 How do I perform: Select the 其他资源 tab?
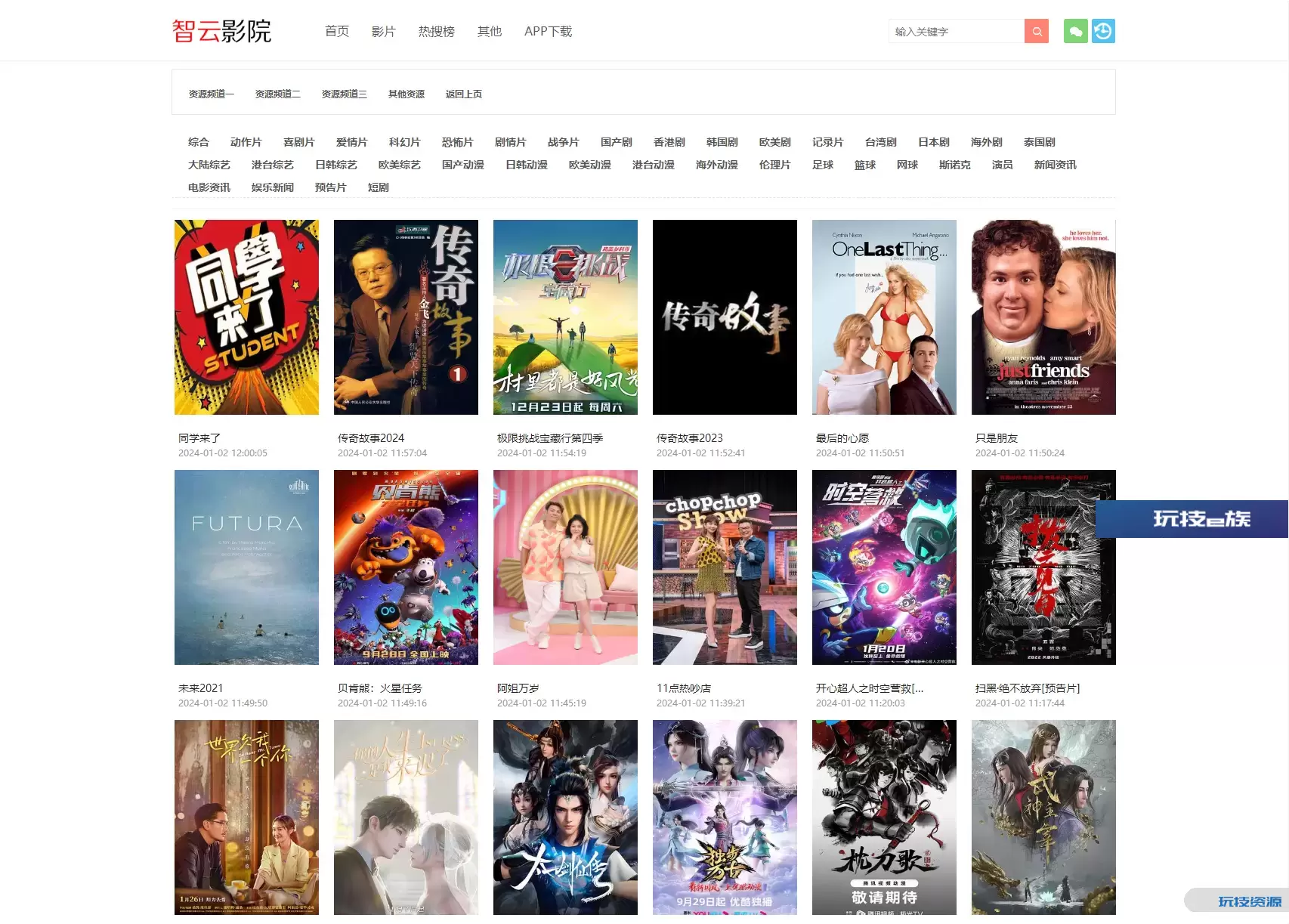(x=406, y=94)
